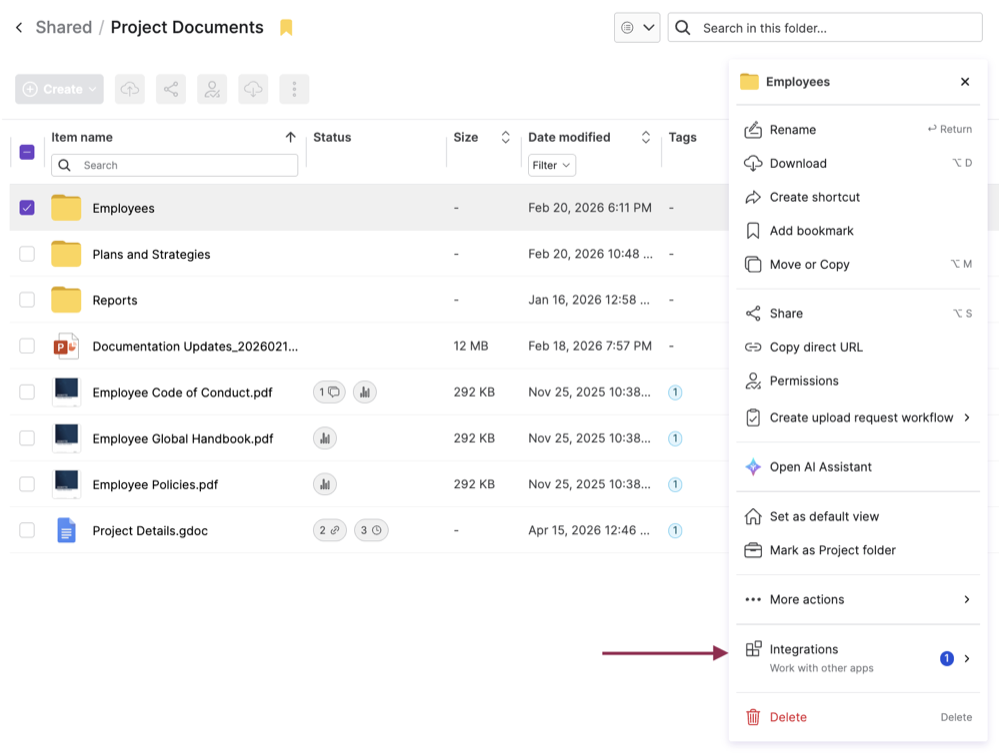
Task: Uncheck the Employees folder checkbox
Action: 27,208
